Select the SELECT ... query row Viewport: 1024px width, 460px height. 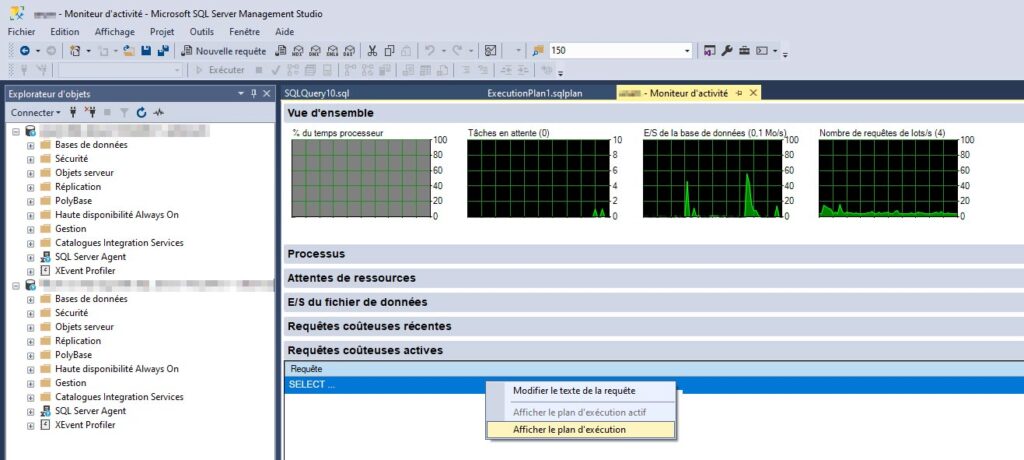654,384
